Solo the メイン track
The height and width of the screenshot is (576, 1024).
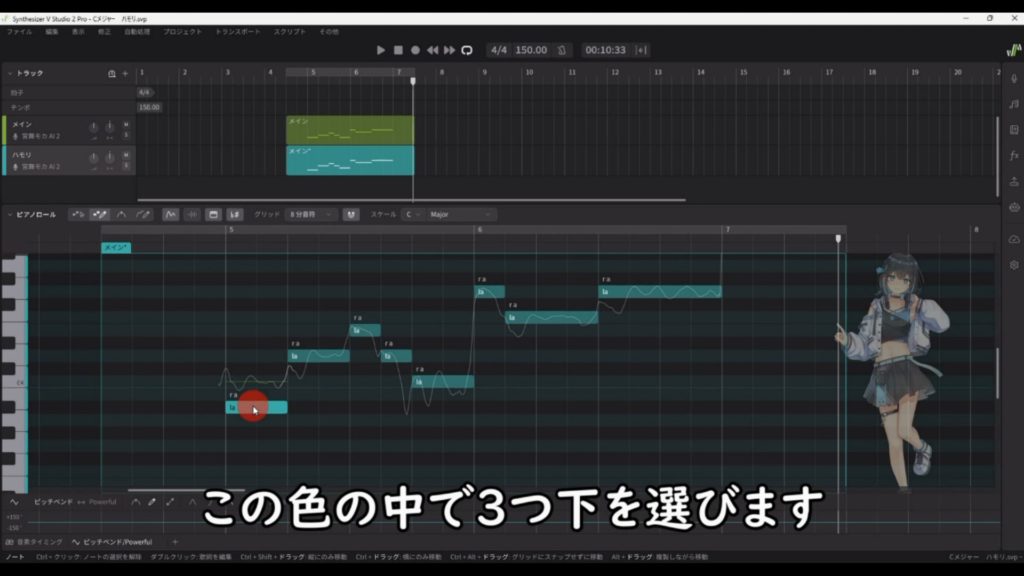pos(126,135)
